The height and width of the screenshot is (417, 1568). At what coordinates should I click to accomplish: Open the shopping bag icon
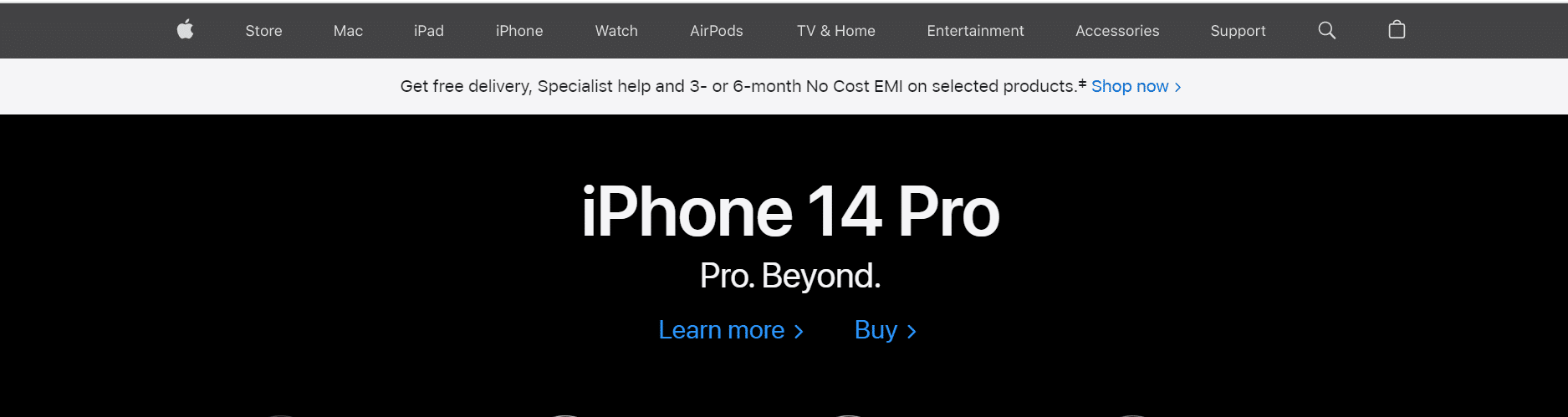pos(1397,30)
